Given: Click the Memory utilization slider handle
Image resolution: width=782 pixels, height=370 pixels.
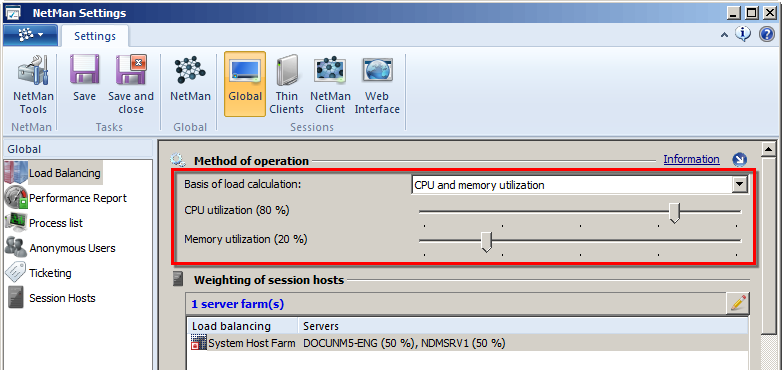Looking at the screenshot, I should tap(487, 241).
